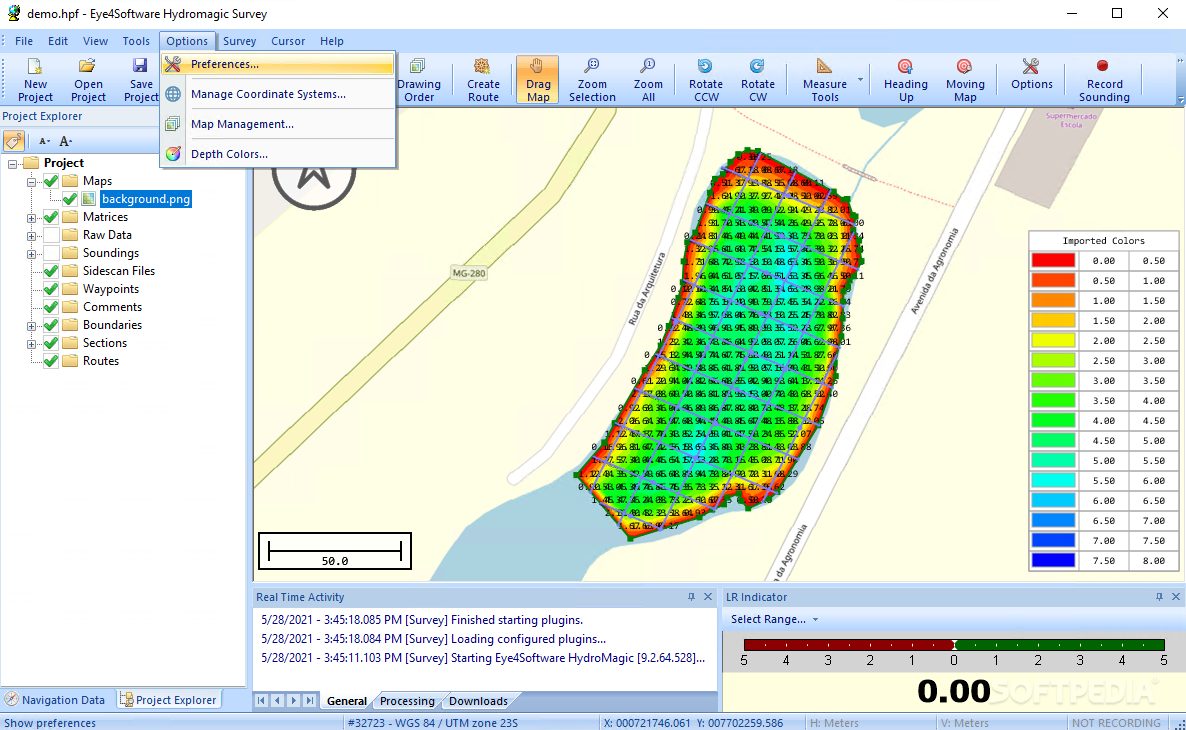Jump to the first tab using the arrow
Image resolution: width=1186 pixels, height=730 pixels.
click(x=261, y=700)
